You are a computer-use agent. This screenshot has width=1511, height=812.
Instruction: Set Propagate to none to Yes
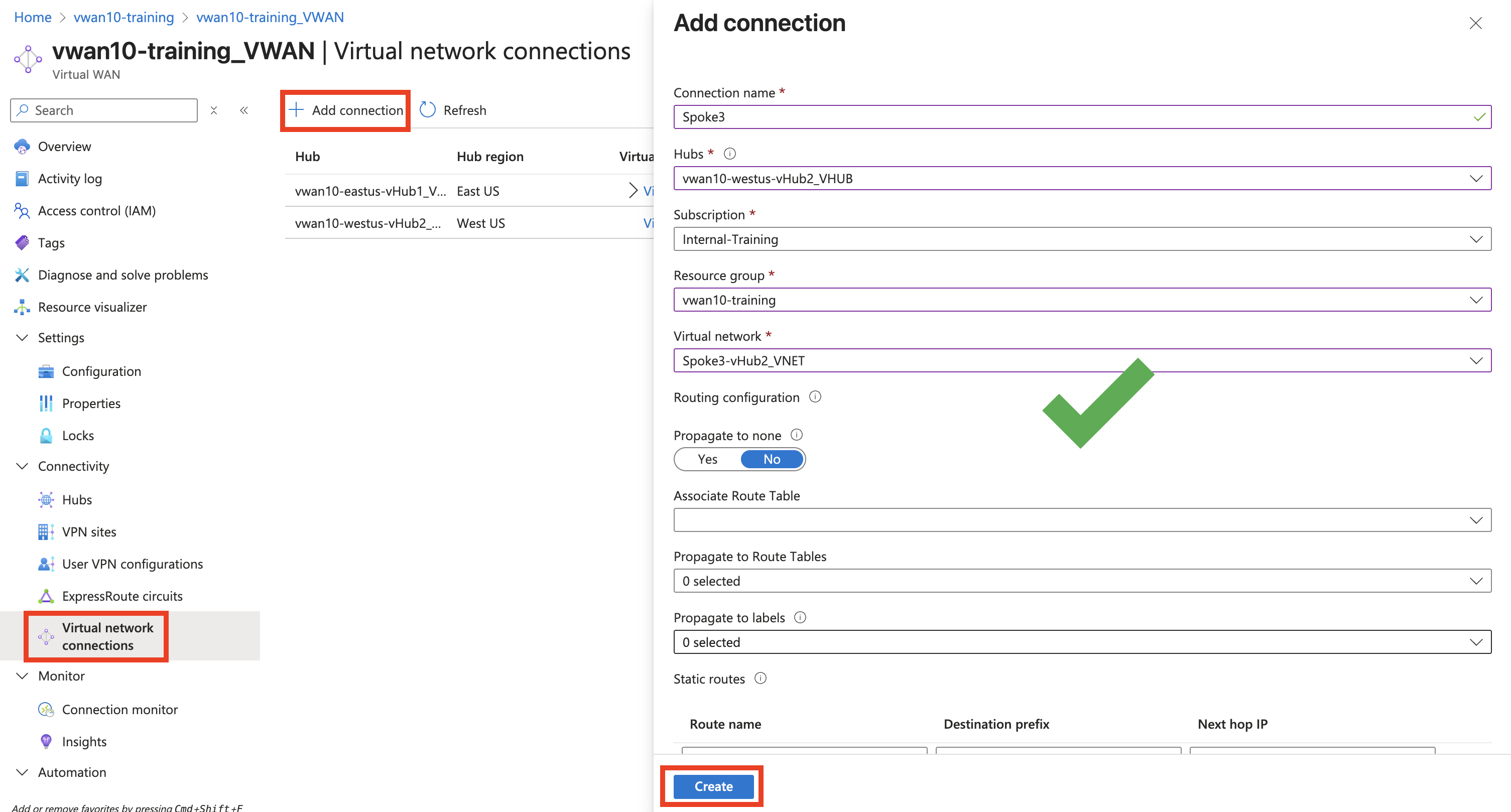click(707, 459)
